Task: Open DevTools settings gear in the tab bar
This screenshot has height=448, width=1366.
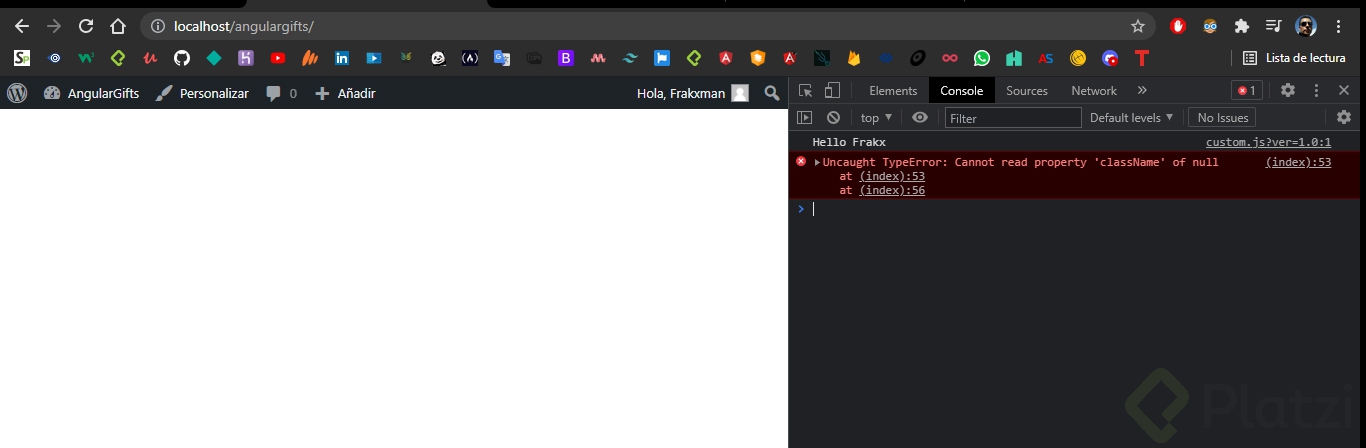Action: [1288, 90]
